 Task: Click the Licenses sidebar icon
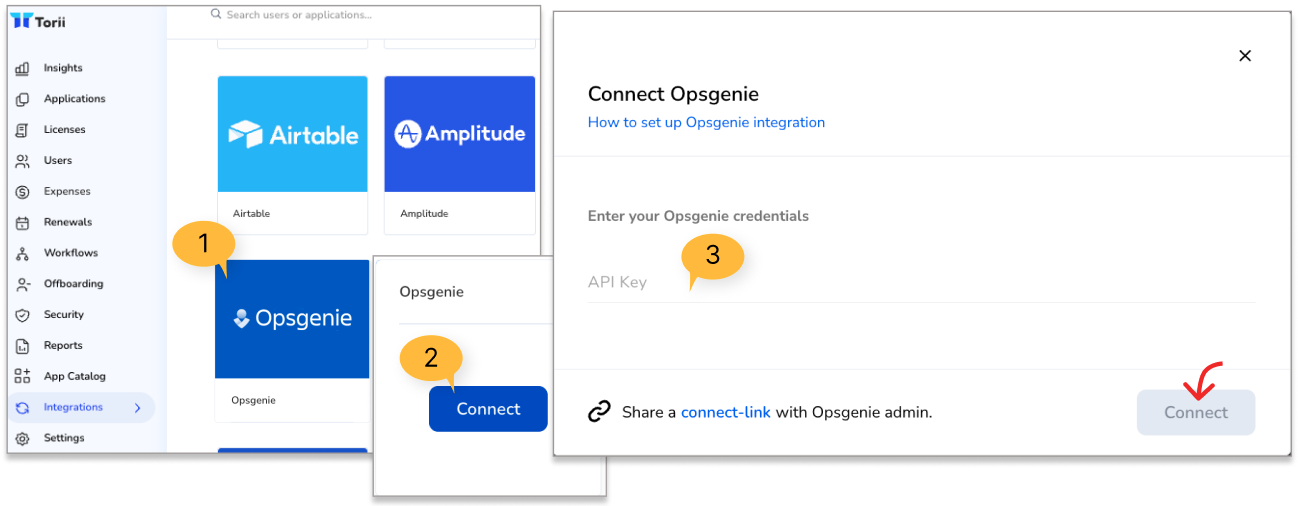coord(22,130)
